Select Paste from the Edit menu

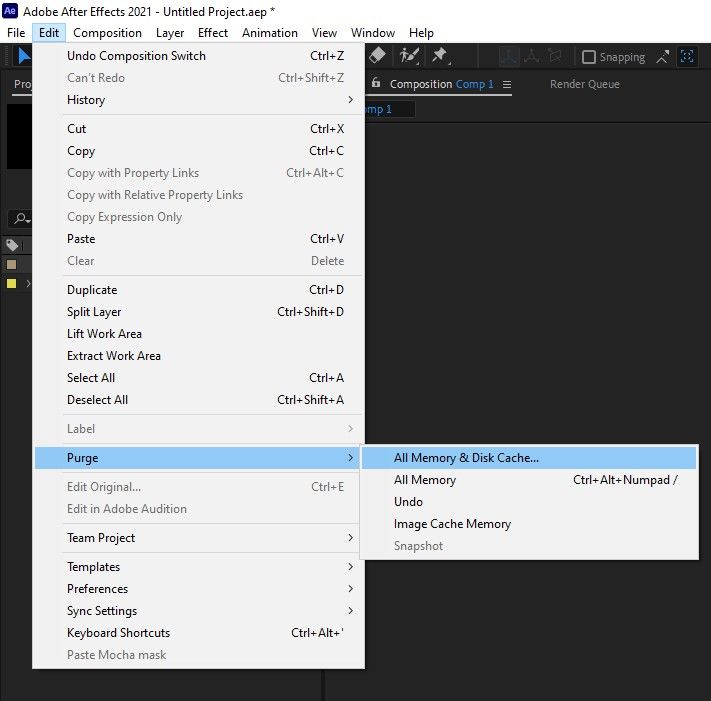coord(199,239)
